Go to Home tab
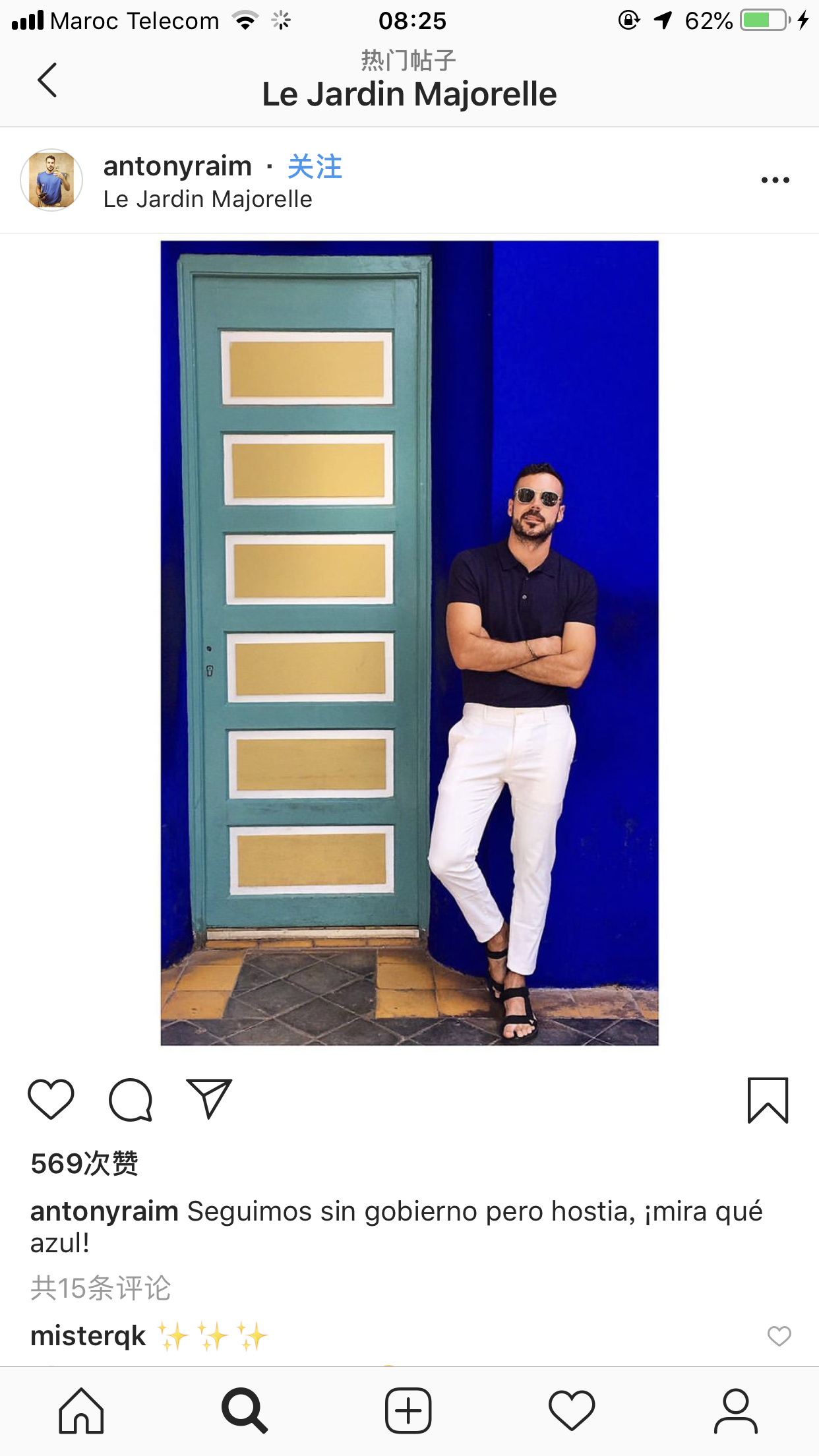Screen dimensions: 819x1456 point(81,1411)
